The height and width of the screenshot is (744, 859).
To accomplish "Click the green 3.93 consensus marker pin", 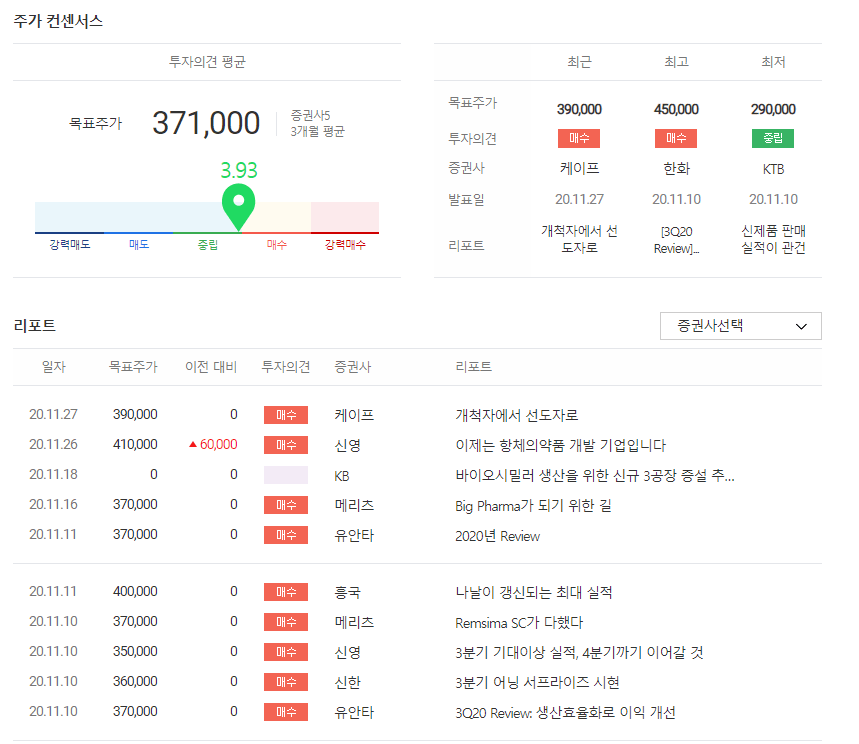I will point(238,207).
